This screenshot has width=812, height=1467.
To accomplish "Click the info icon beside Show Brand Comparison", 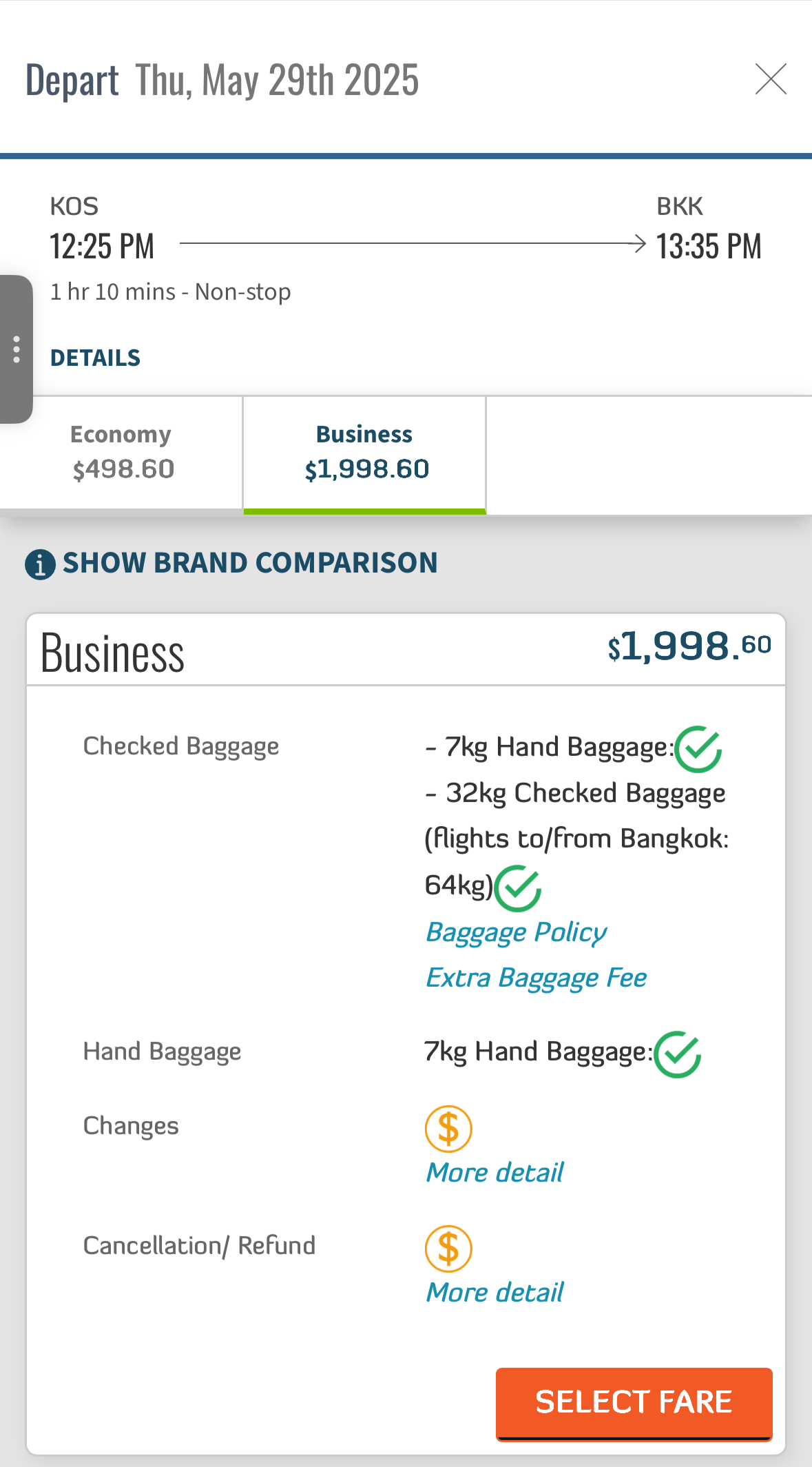I will (40, 564).
